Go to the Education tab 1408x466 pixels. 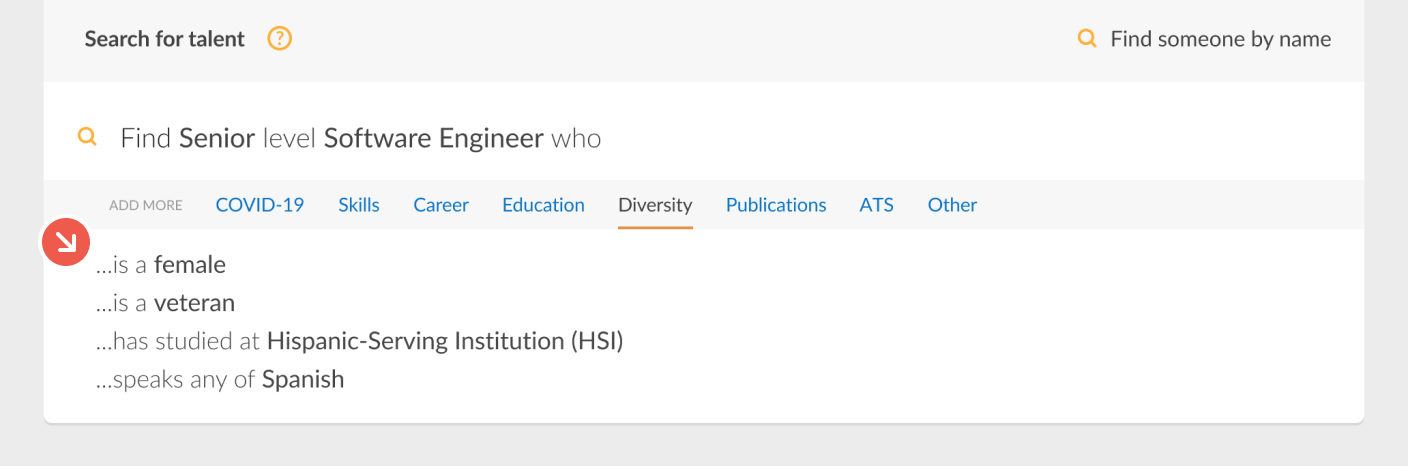(543, 205)
